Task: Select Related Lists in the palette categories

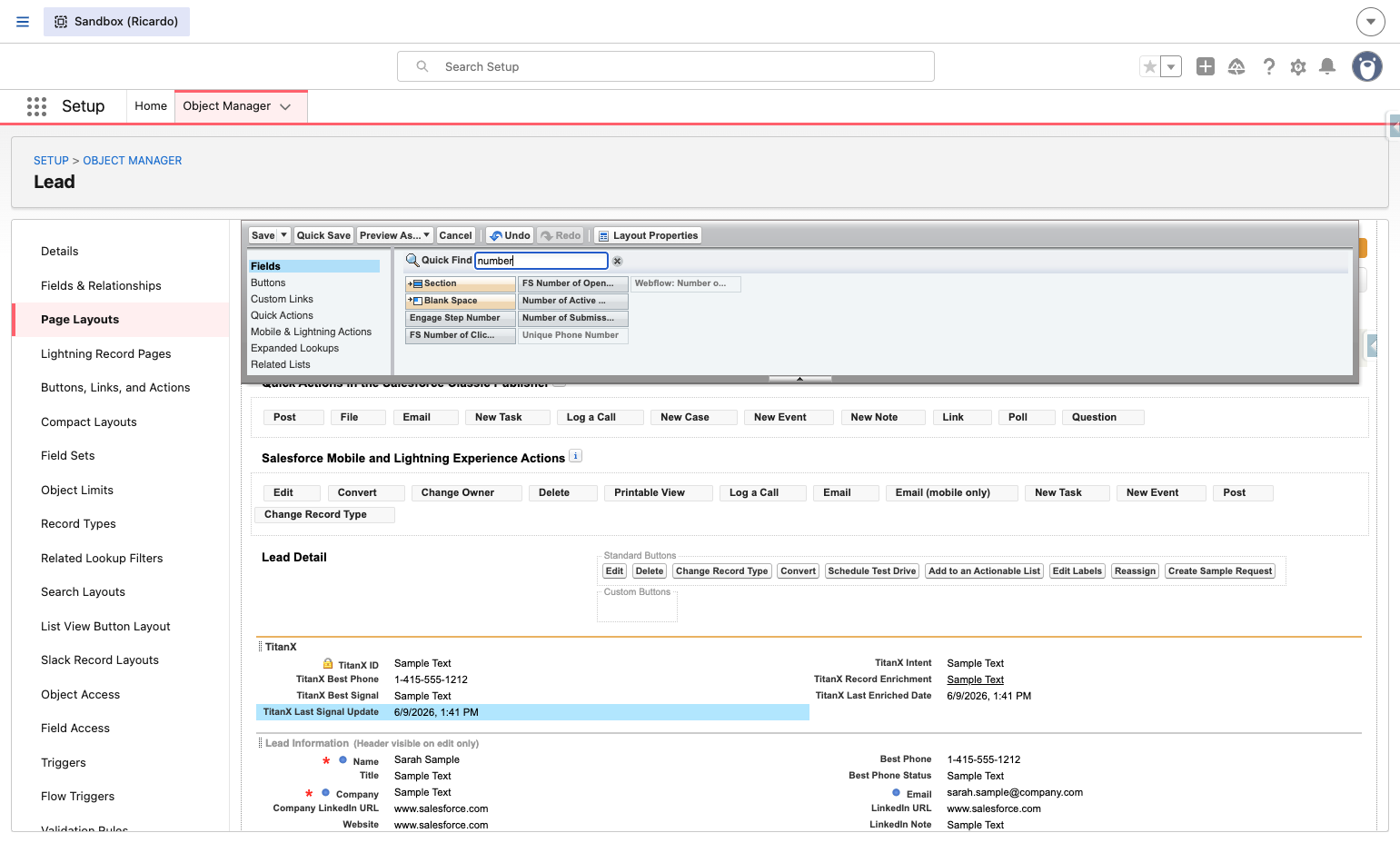Action: pos(281,364)
